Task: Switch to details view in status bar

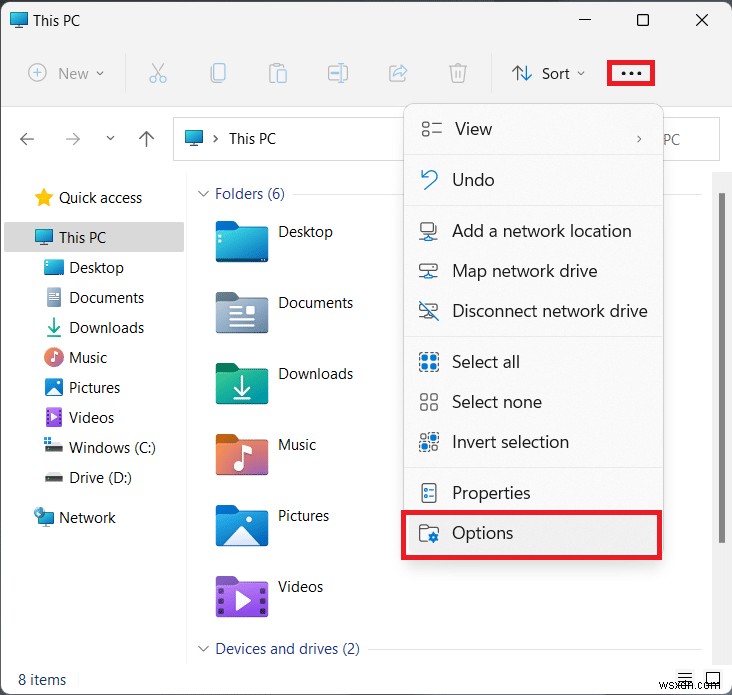Action: [685, 679]
